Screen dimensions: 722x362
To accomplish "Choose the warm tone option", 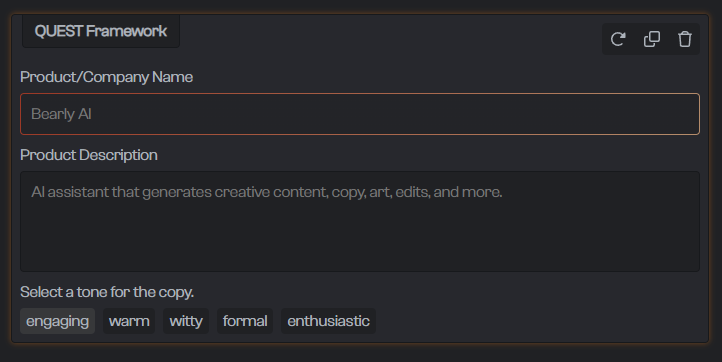I will coord(129,321).
